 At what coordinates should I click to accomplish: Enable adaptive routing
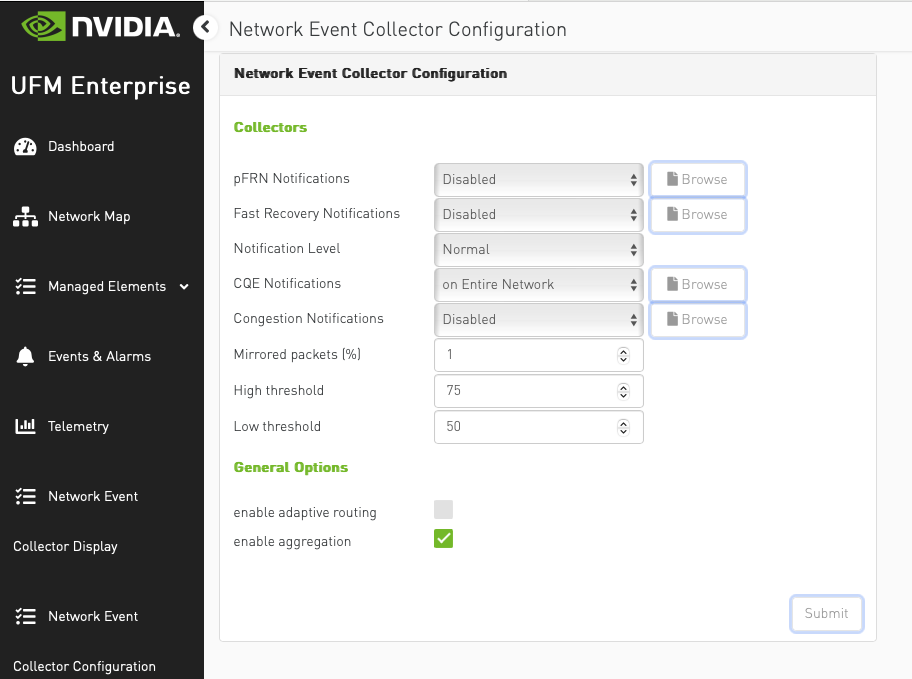point(443,510)
